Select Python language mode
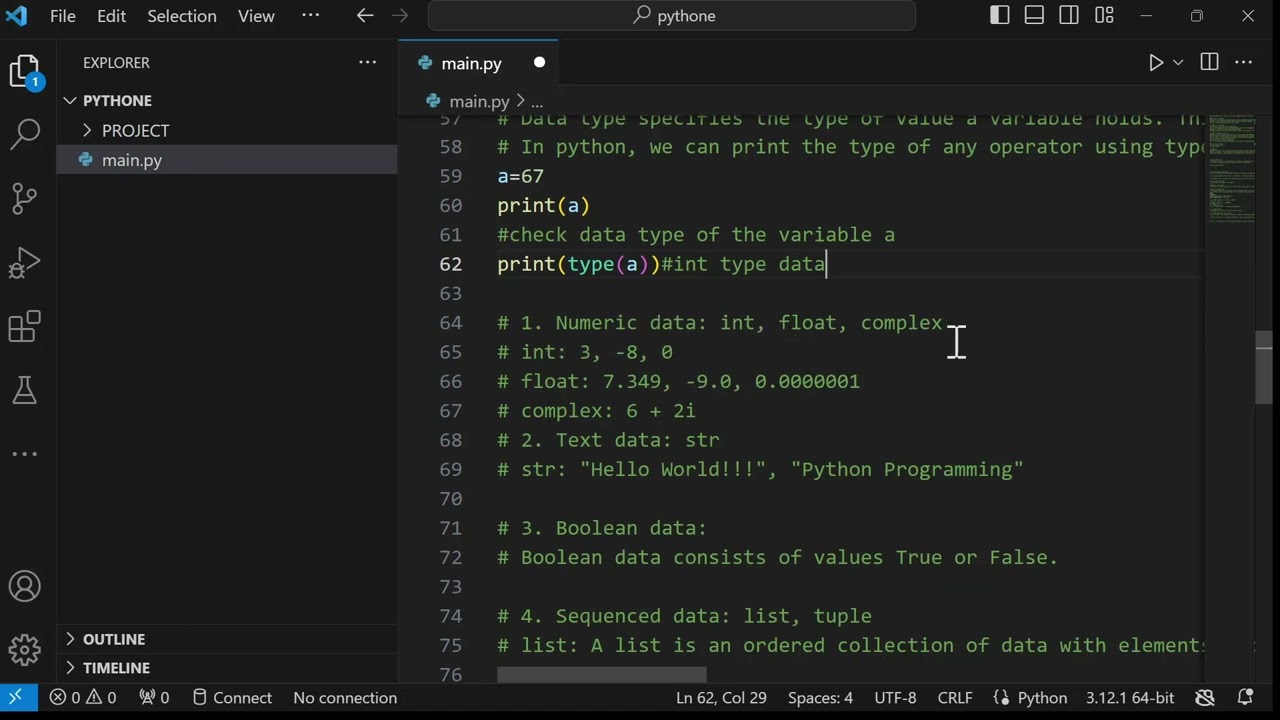1280x720 pixels. [1043, 698]
